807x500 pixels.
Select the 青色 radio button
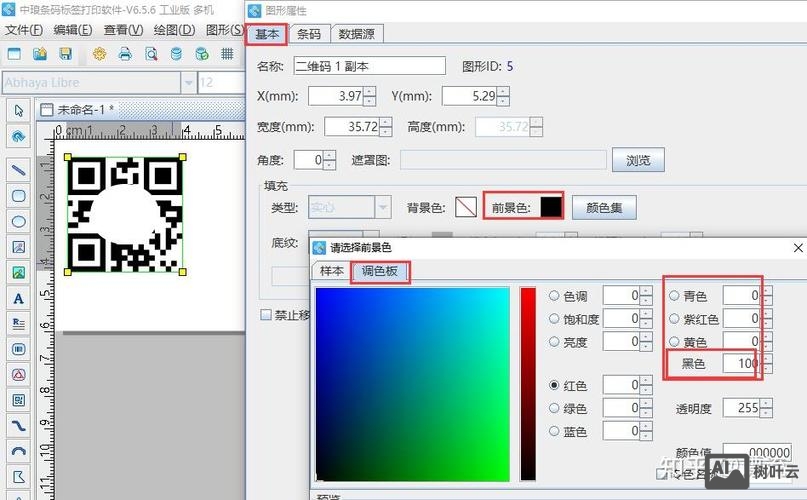674,296
